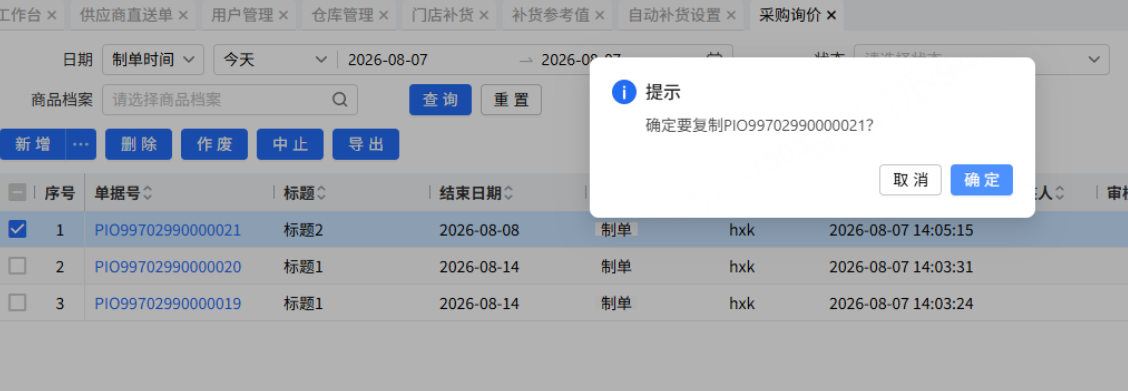Toggle the select-all header checkbox
The height and width of the screenshot is (391, 1128).
(x=17, y=192)
